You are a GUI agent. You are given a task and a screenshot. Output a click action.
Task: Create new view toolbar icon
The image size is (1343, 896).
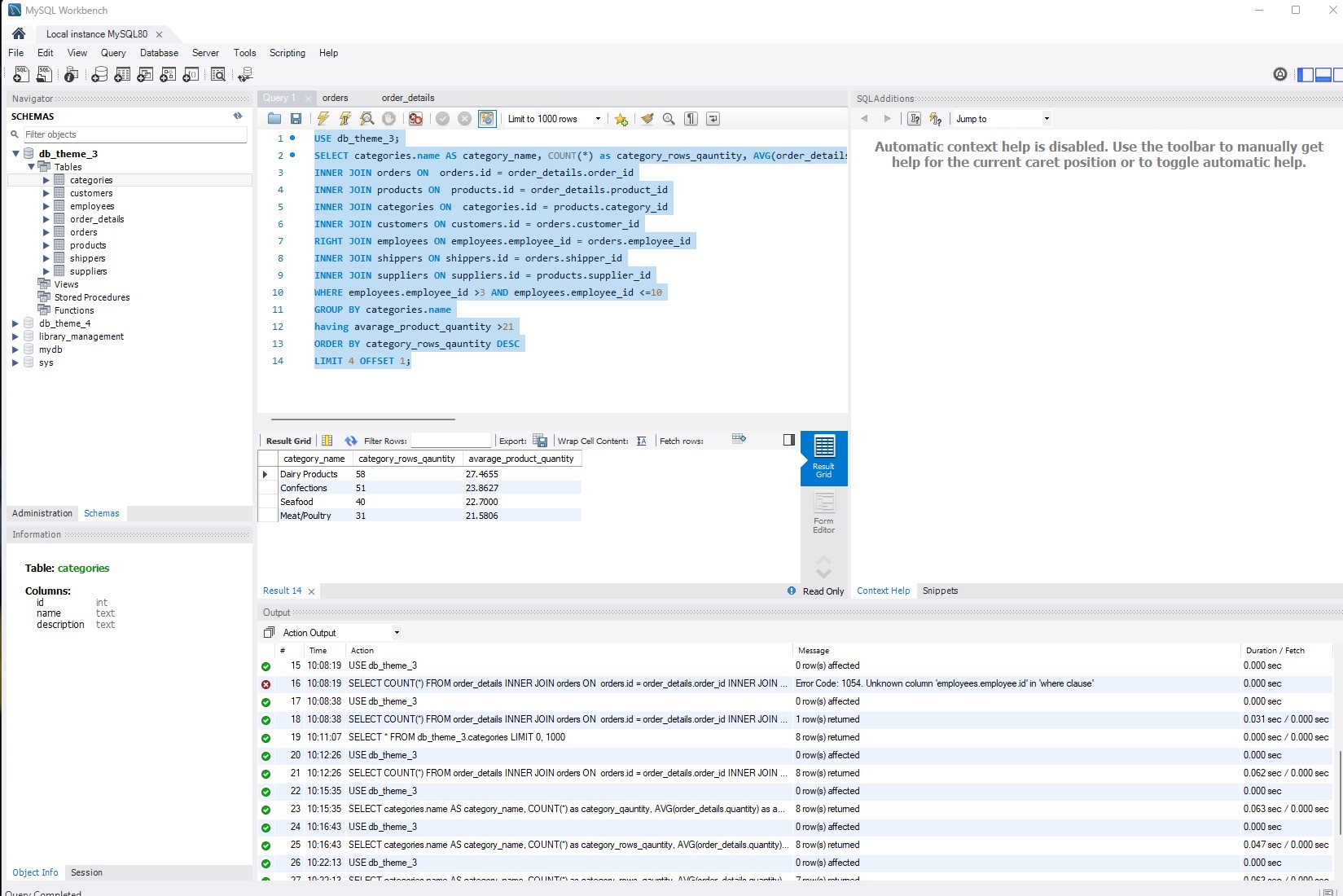145,75
